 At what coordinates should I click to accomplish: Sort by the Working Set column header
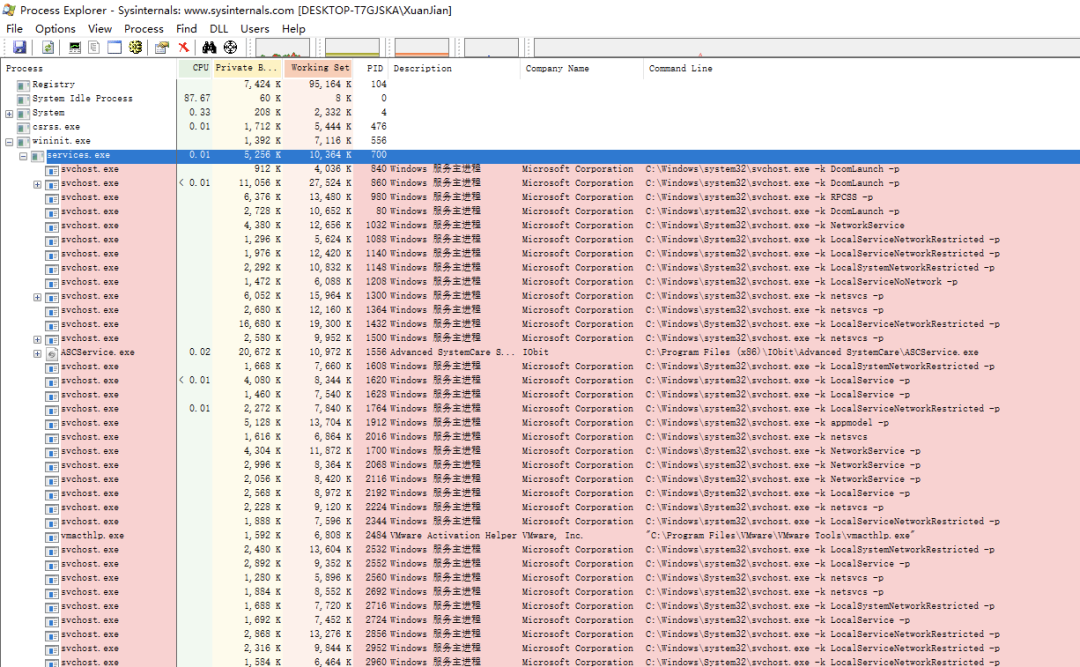[320, 69]
